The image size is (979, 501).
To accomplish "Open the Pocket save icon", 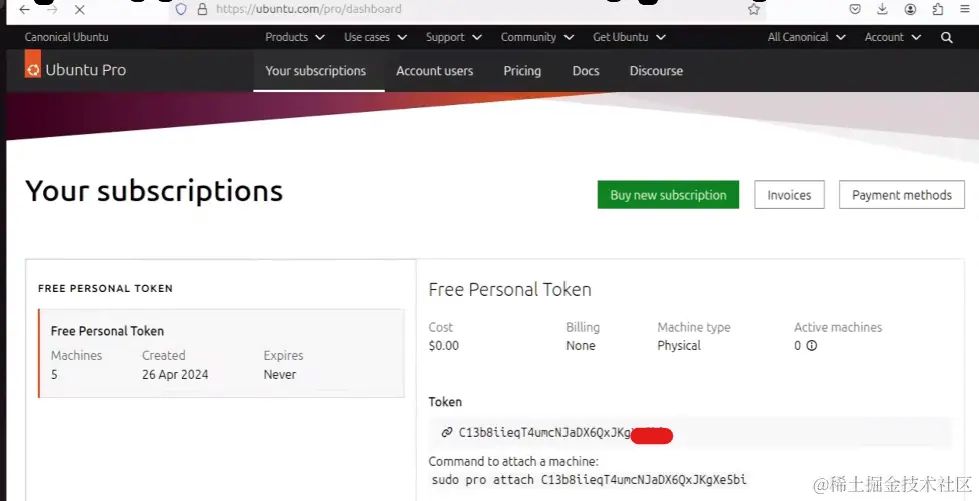I will tap(855, 9).
